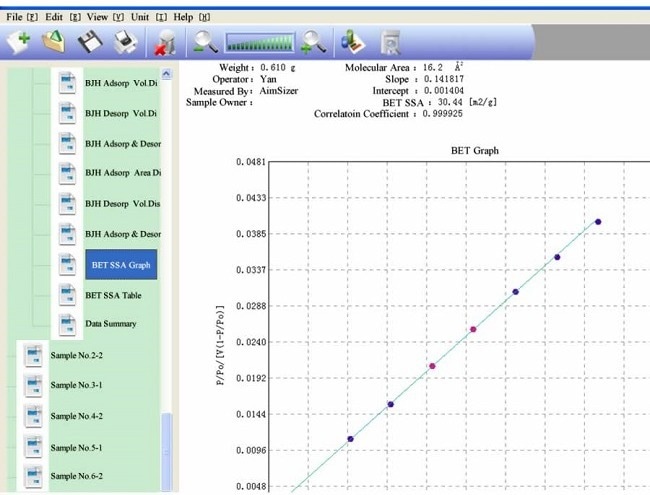Click the new file icon with green plus
650x495 pixels.
click(19, 41)
